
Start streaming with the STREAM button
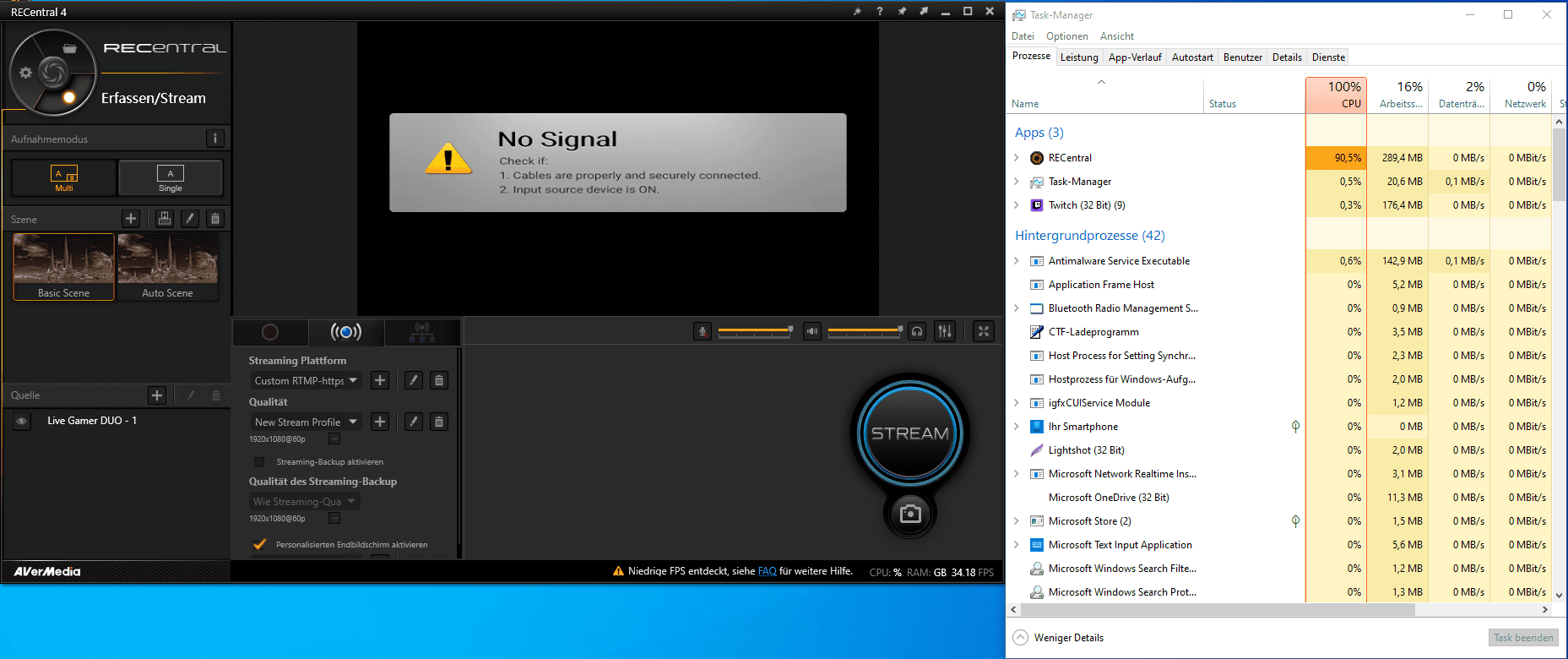(x=910, y=433)
